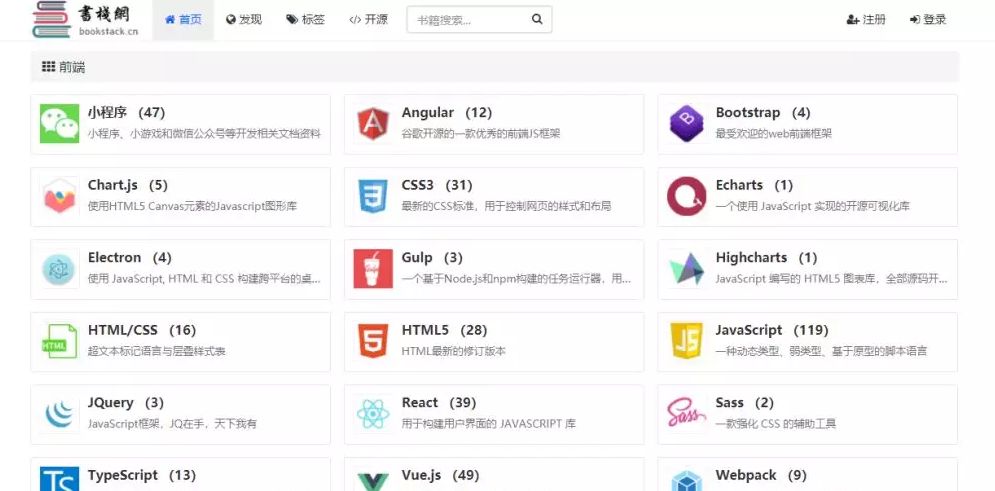The image size is (995, 491).
Task: Click the round Echarts logo
Action: pos(687,197)
